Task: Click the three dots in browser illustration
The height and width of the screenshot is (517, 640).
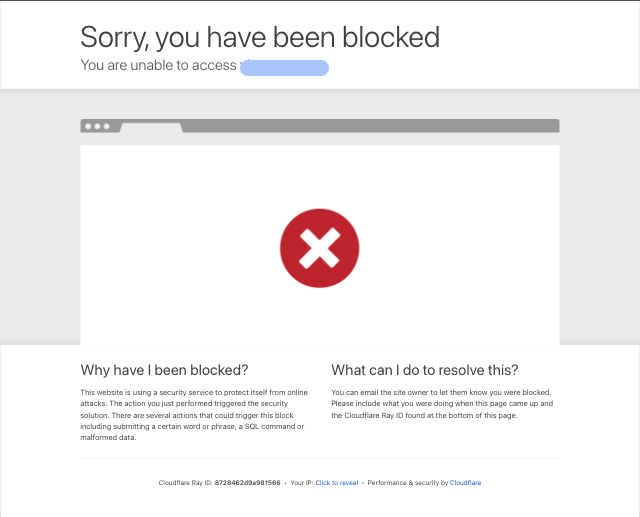Action: point(97,126)
